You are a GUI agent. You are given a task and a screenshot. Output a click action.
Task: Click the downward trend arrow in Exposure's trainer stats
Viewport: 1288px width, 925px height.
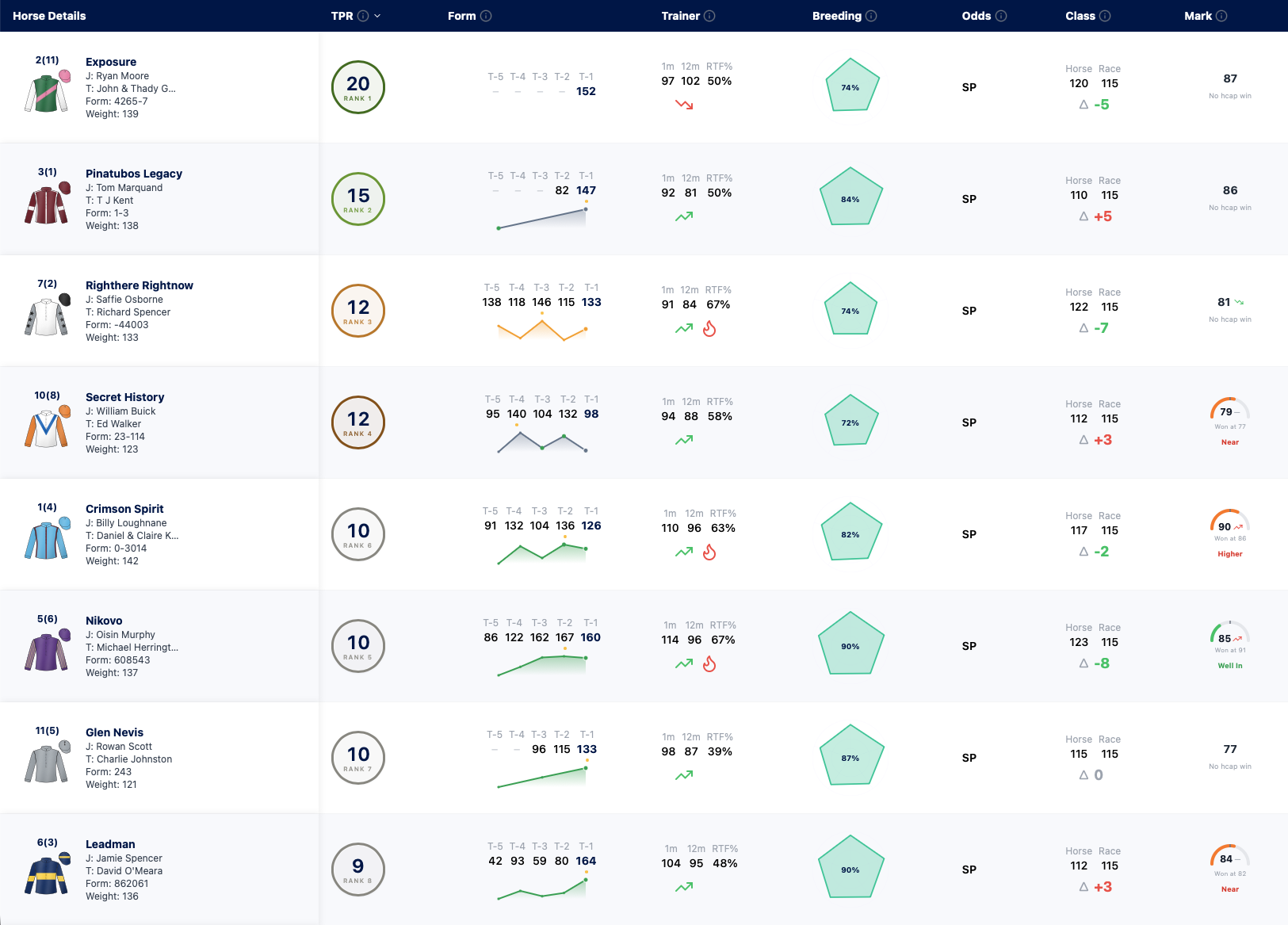pos(684,104)
